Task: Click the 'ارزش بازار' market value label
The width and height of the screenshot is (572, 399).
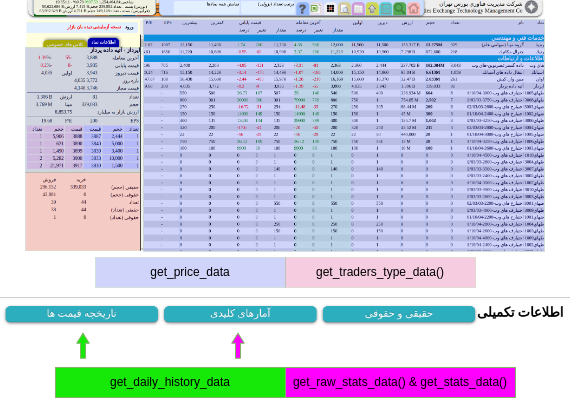Action: click(x=118, y=112)
